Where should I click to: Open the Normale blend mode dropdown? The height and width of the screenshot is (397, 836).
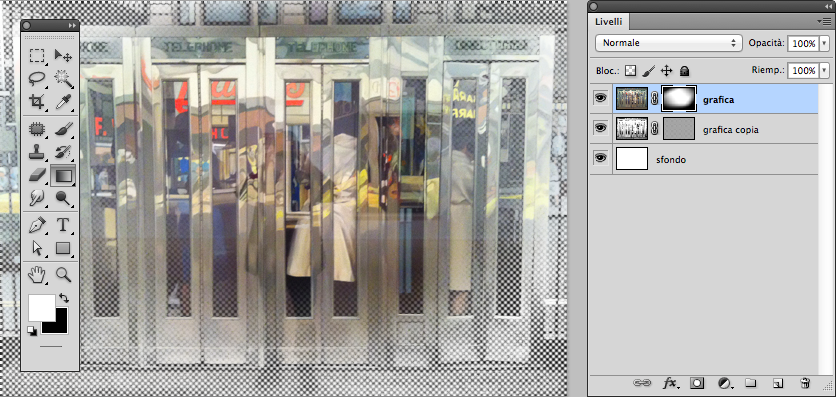pyautogui.click(x=669, y=43)
